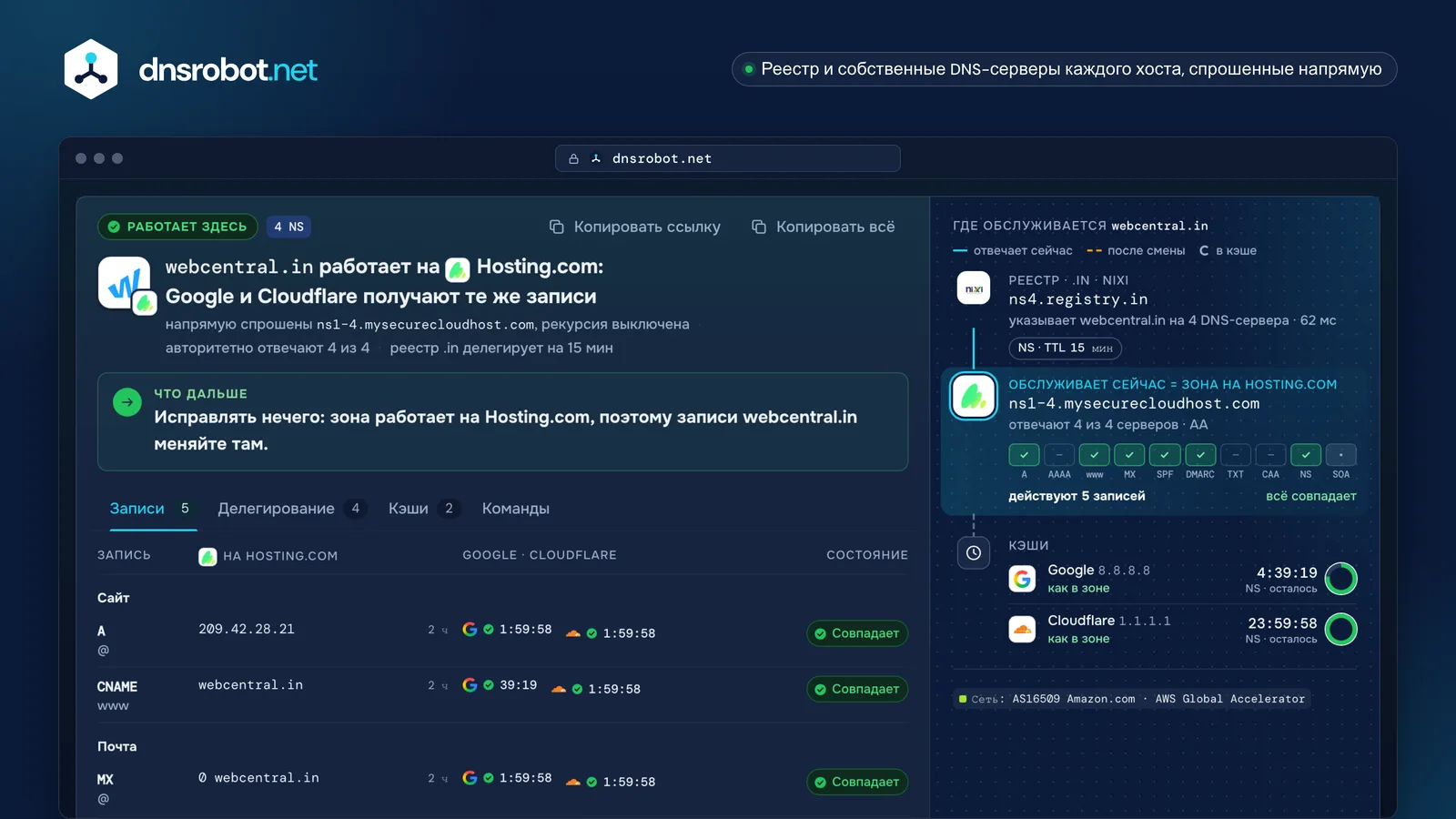Click the SOA record tile

1341,455
